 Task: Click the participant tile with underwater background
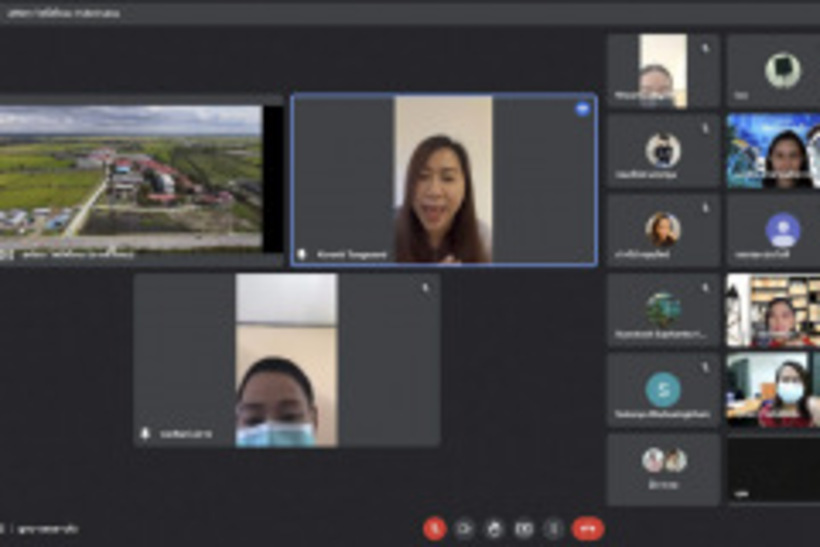pyautogui.click(x=773, y=150)
